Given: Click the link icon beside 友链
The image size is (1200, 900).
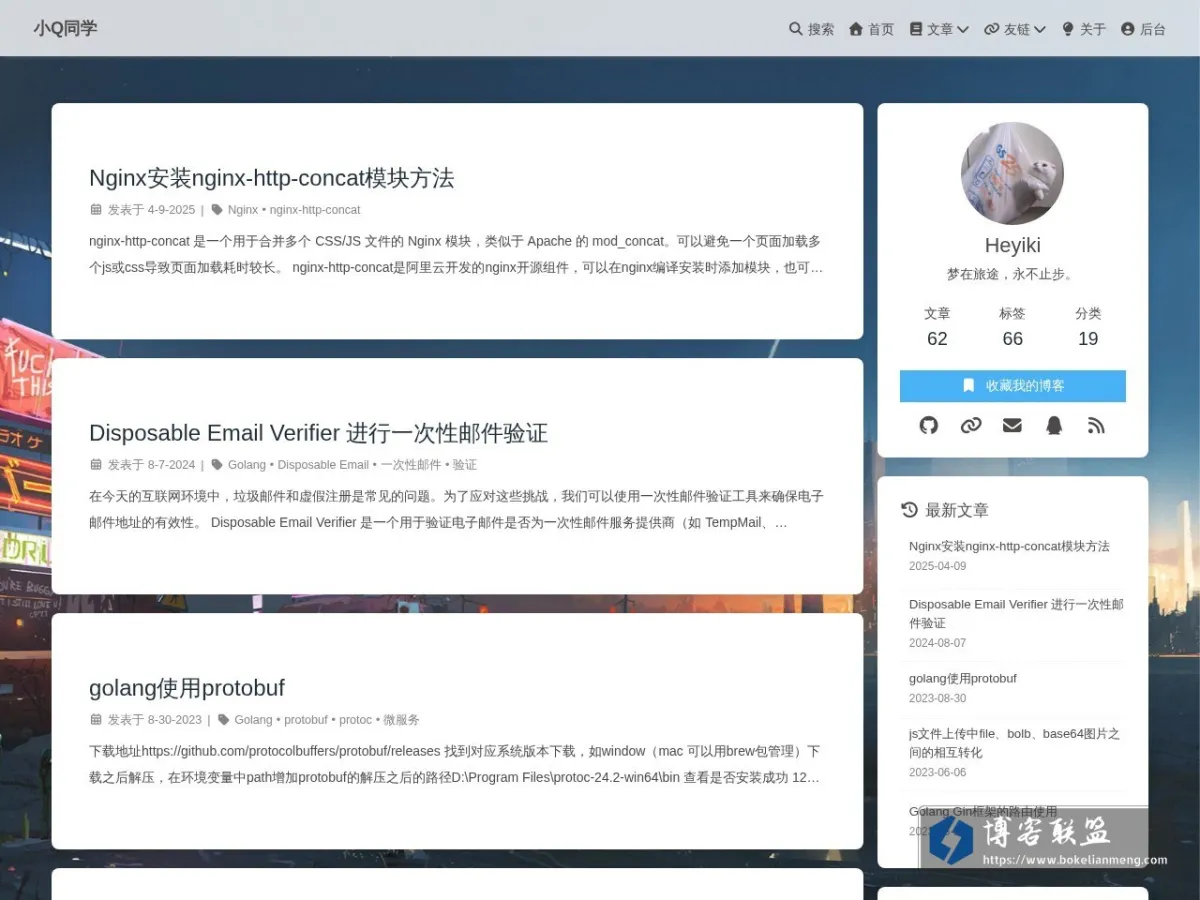Looking at the screenshot, I should 992,29.
